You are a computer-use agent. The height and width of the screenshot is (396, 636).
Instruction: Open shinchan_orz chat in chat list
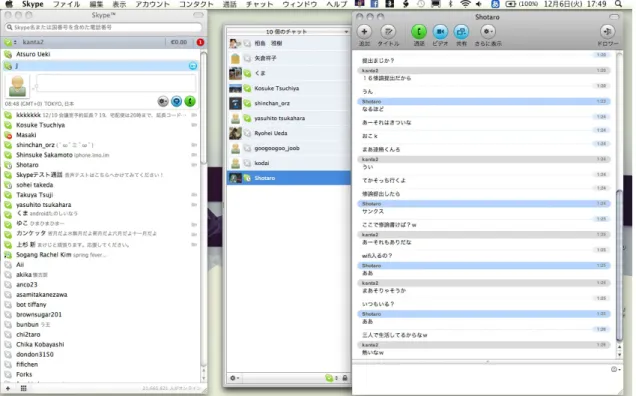tap(289, 103)
